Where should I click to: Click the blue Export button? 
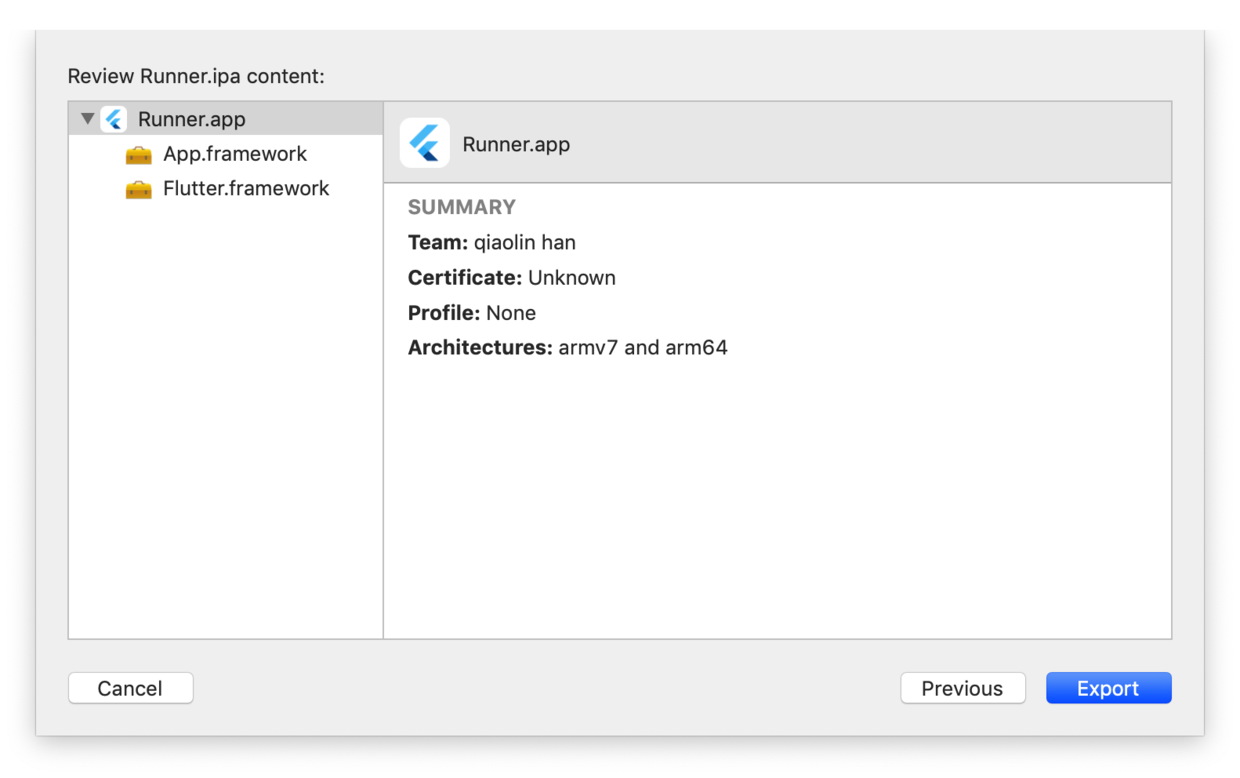pyautogui.click(x=1108, y=688)
